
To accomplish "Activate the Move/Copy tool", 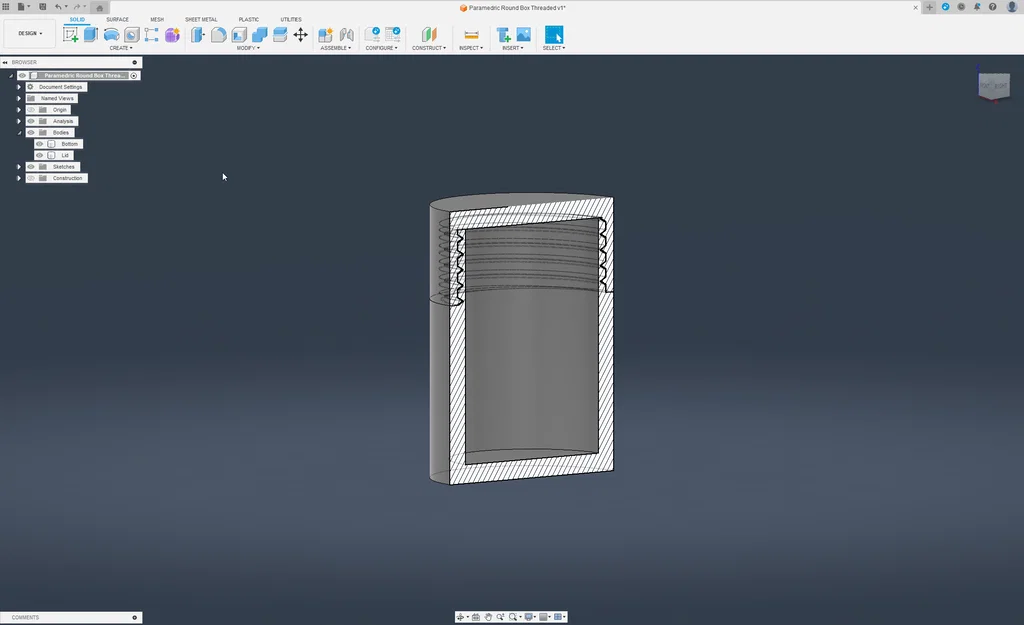I will point(300,33).
